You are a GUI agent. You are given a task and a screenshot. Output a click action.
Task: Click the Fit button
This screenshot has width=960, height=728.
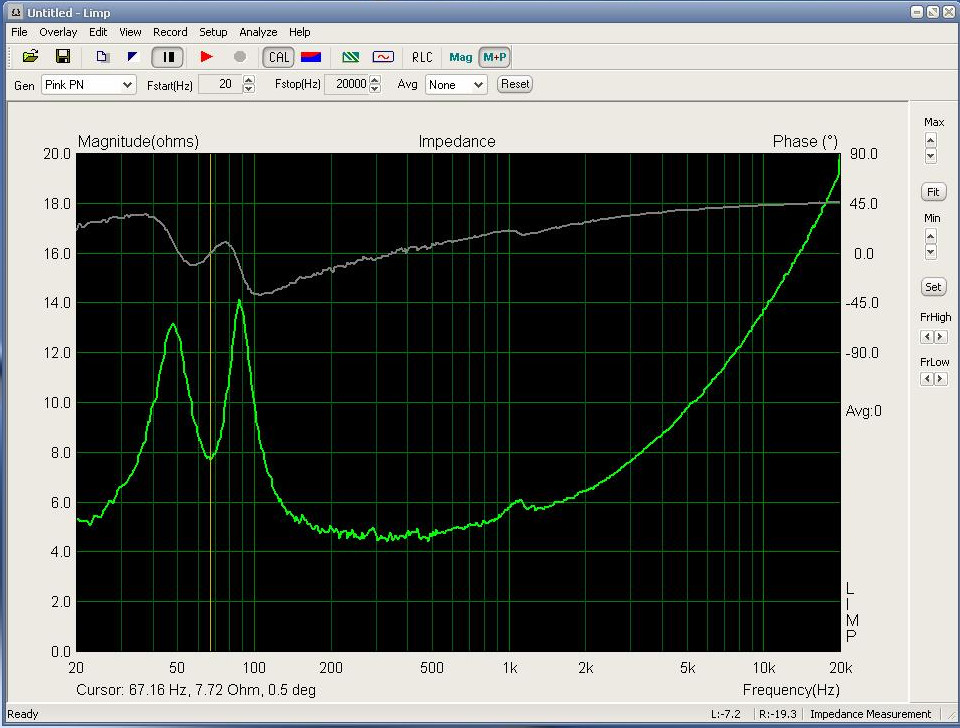(933, 192)
